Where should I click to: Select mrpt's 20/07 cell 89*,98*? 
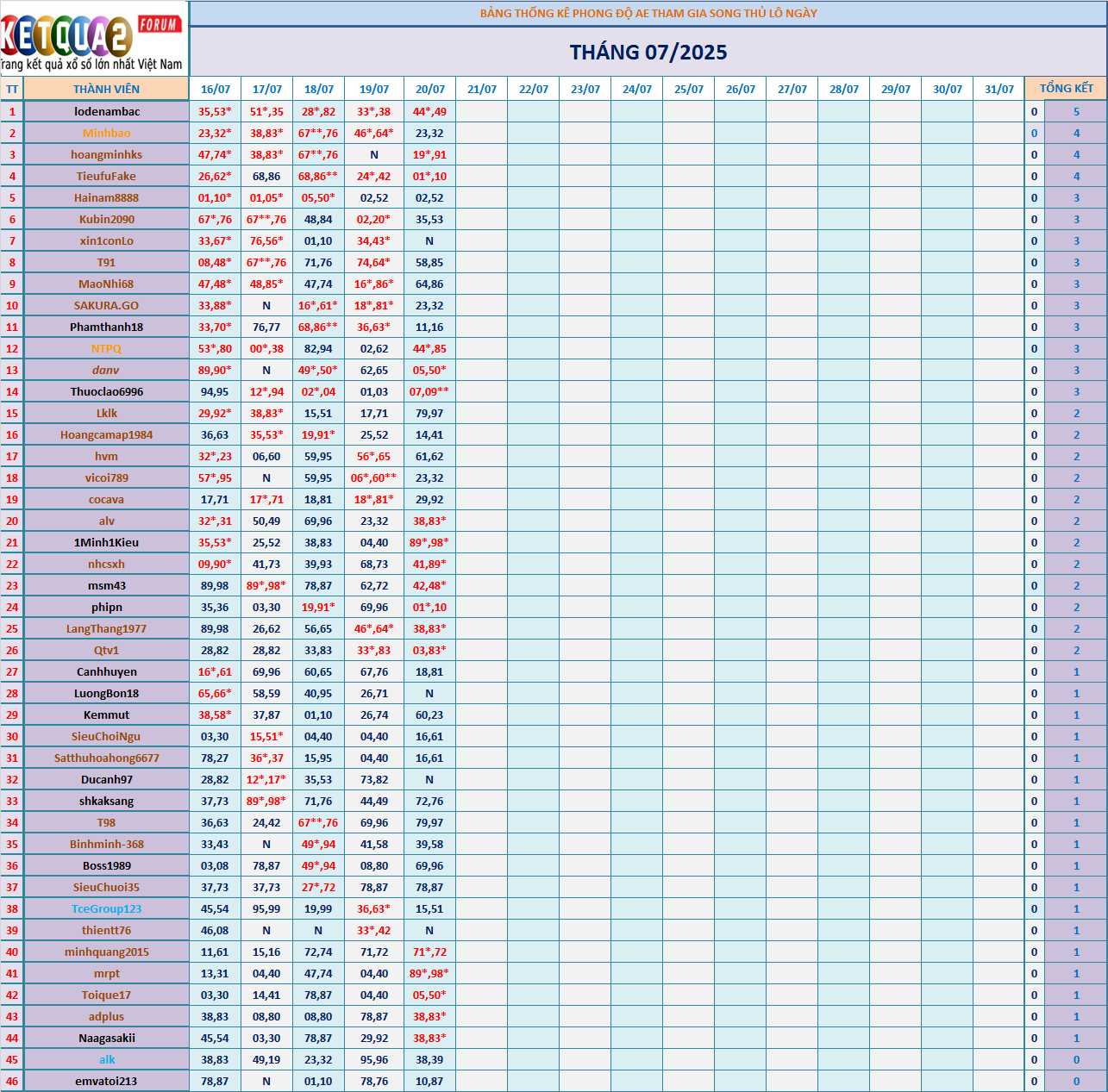429,973
